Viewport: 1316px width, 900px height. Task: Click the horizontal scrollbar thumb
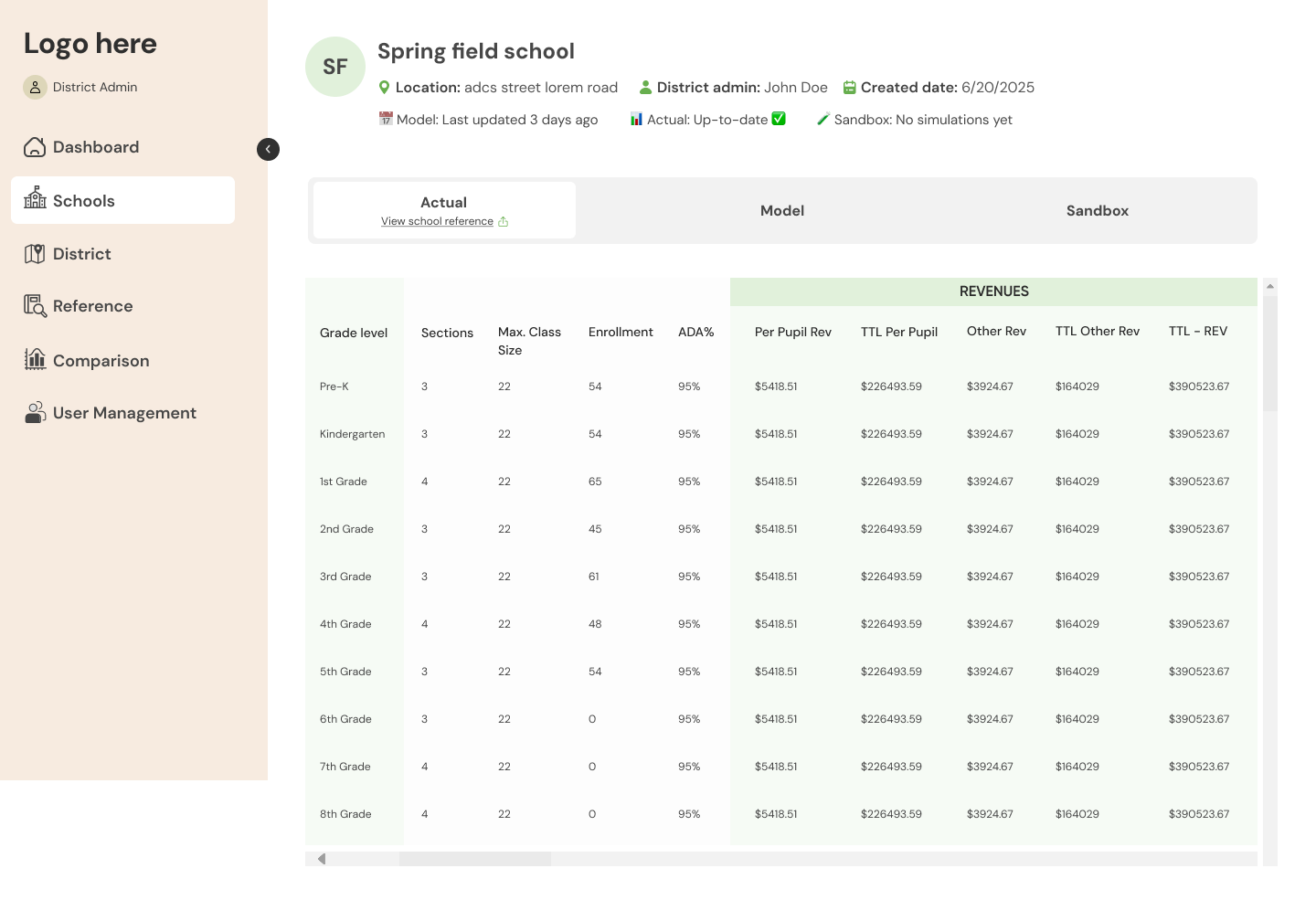[475, 859]
